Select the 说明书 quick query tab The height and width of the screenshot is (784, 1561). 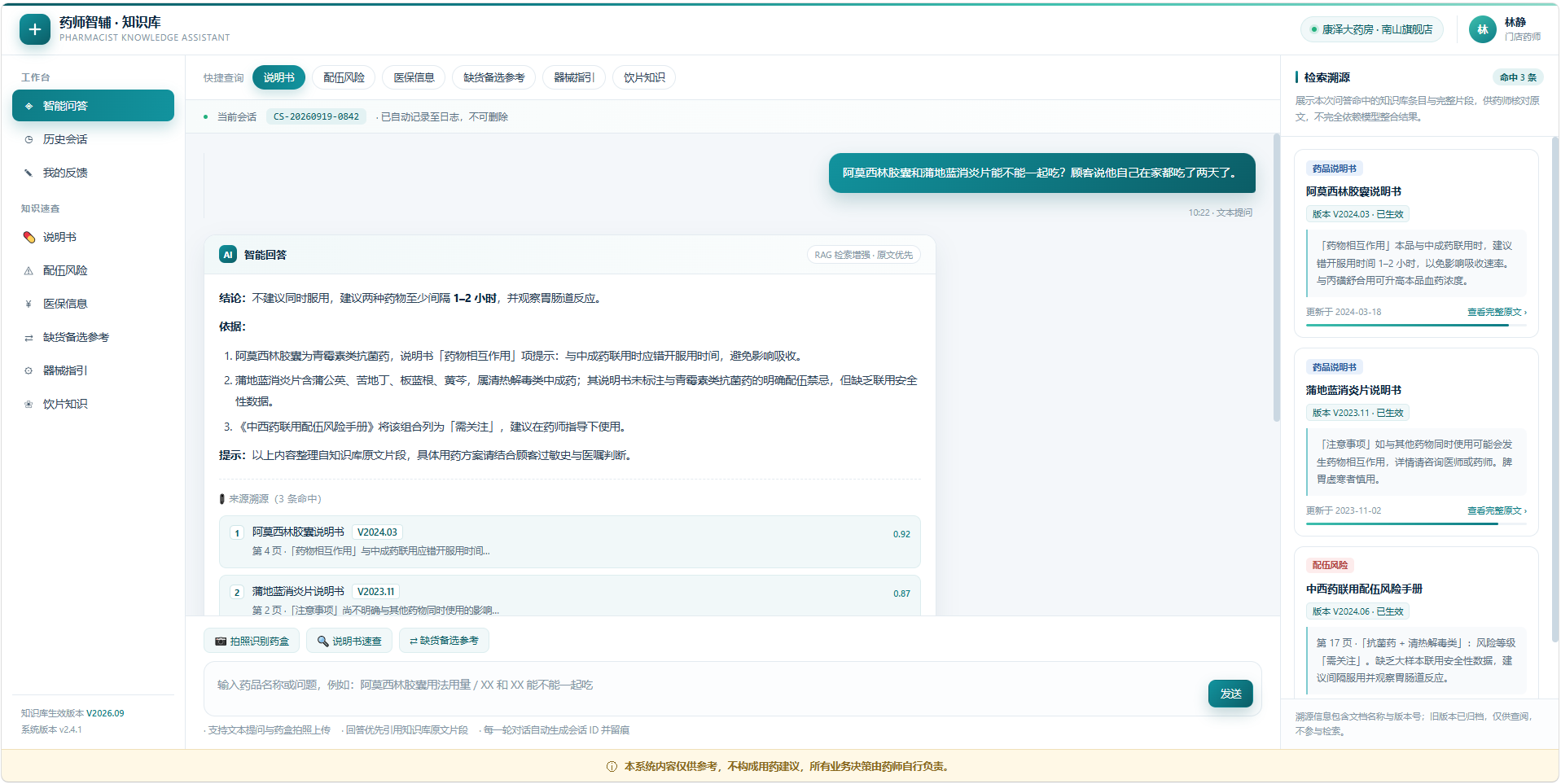(278, 77)
